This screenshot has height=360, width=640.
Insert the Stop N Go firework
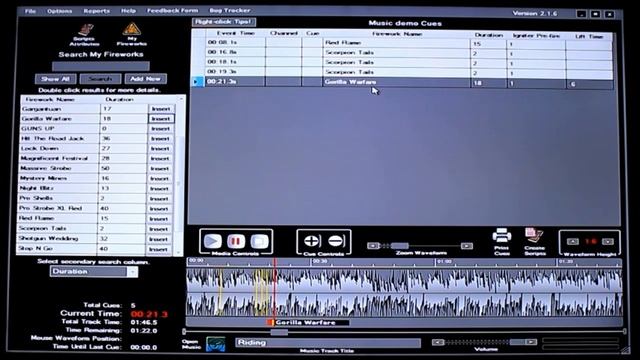[158, 249]
